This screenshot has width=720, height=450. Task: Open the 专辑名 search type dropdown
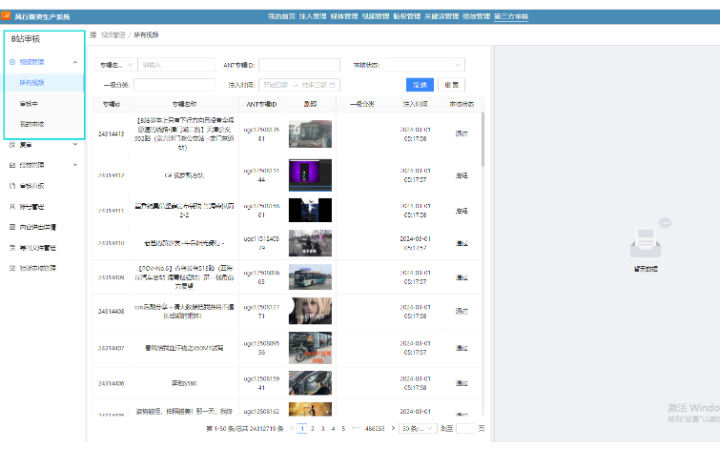(116, 65)
